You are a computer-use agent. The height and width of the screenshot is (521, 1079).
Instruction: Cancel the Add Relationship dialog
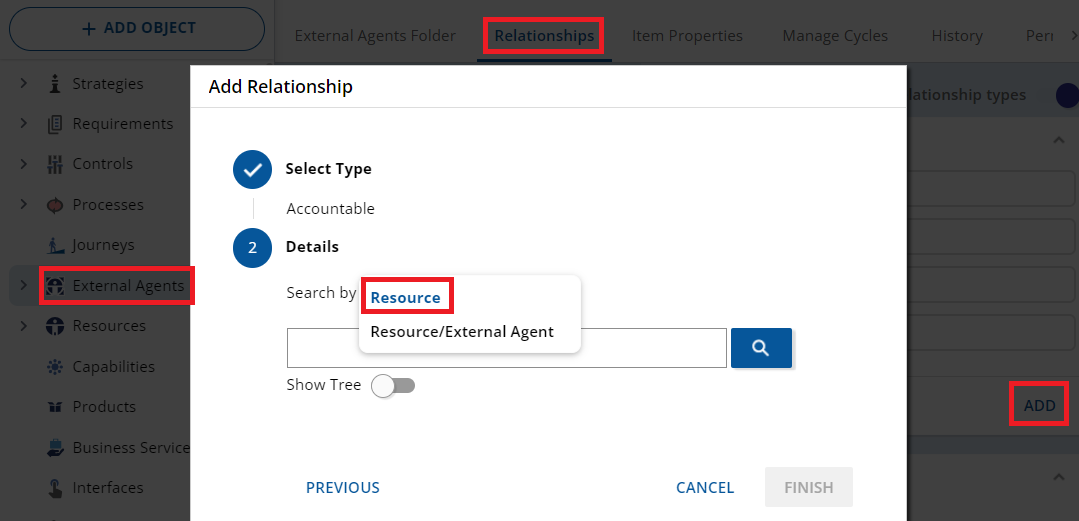705,488
